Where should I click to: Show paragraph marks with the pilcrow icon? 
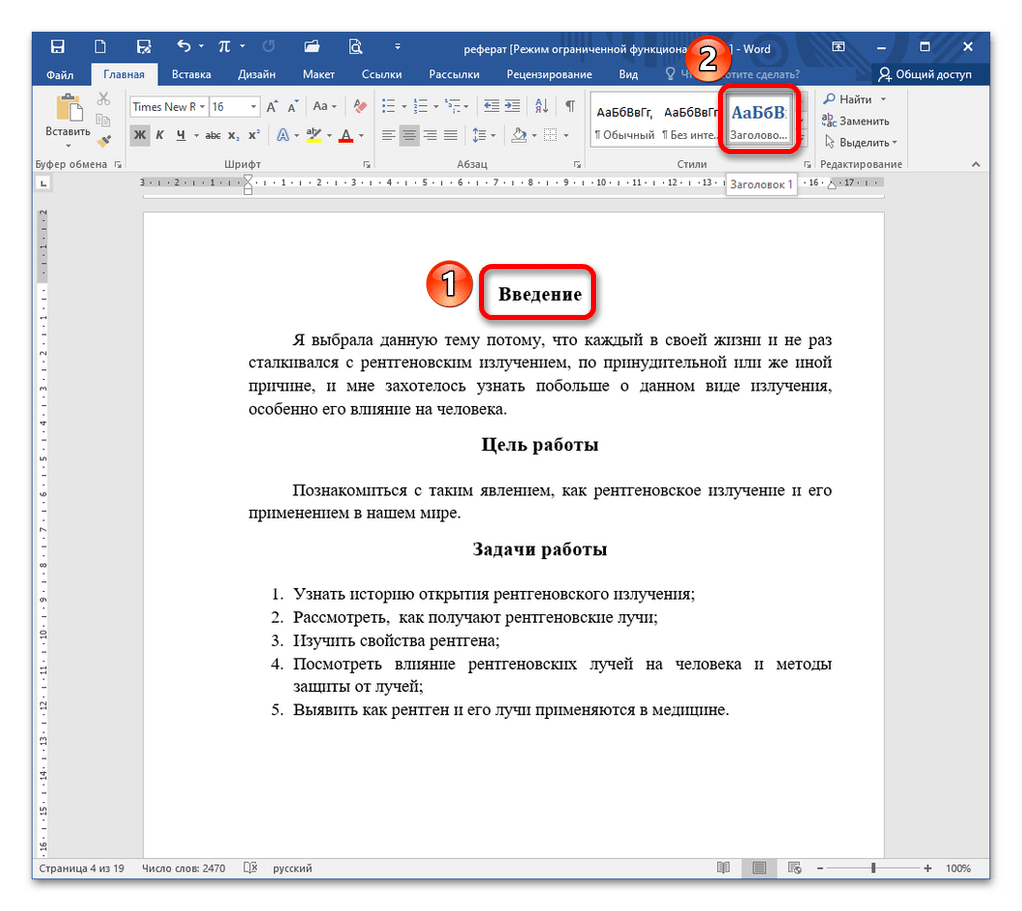(x=569, y=106)
